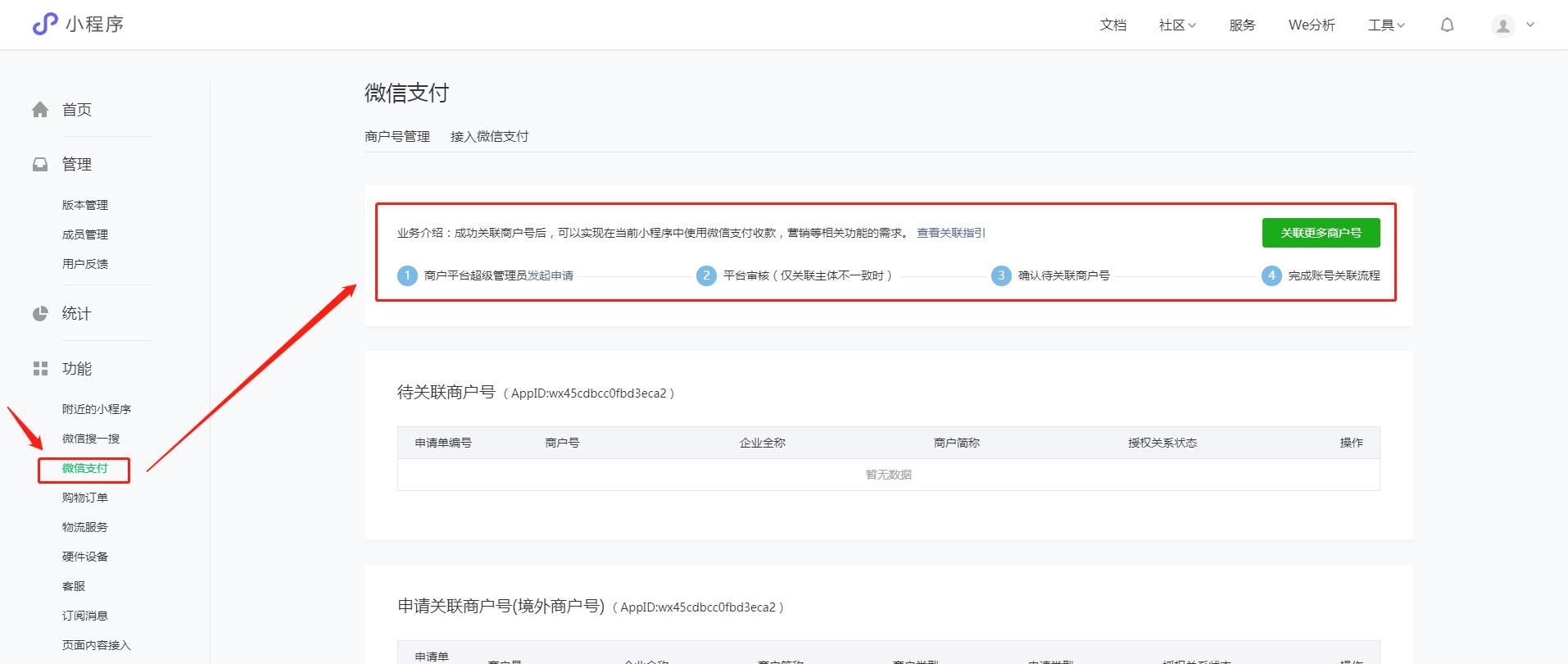Select 微信支付 in sidebar

[x=85, y=468]
